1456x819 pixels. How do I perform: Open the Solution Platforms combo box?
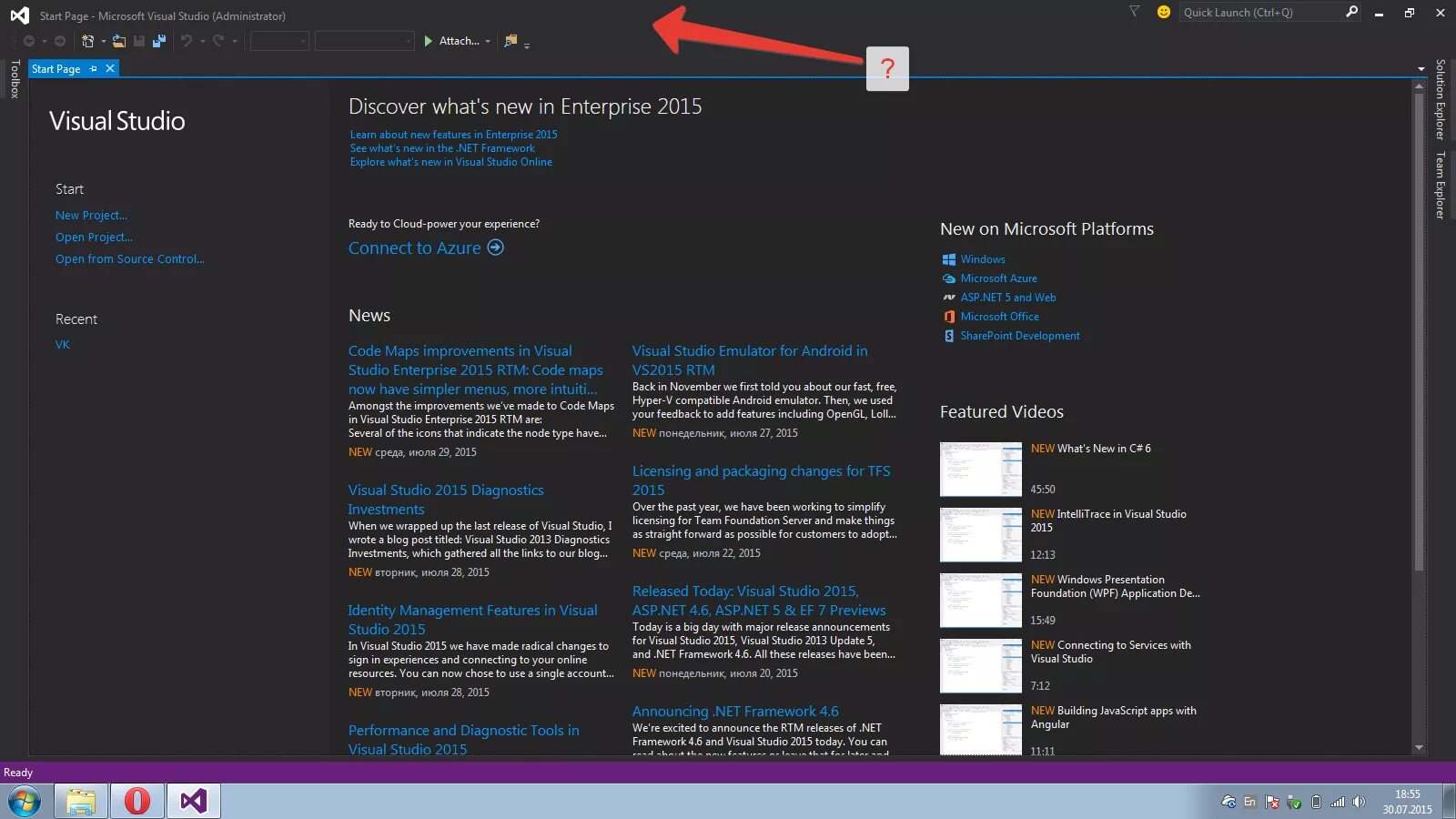coord(364,41)
